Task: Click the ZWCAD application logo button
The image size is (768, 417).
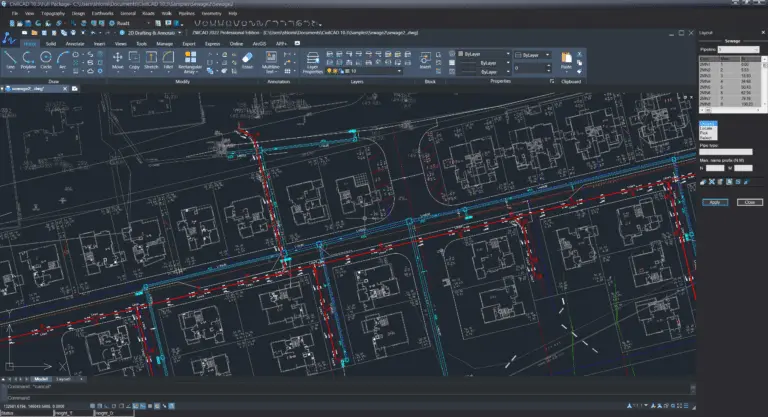Action: 9,38
